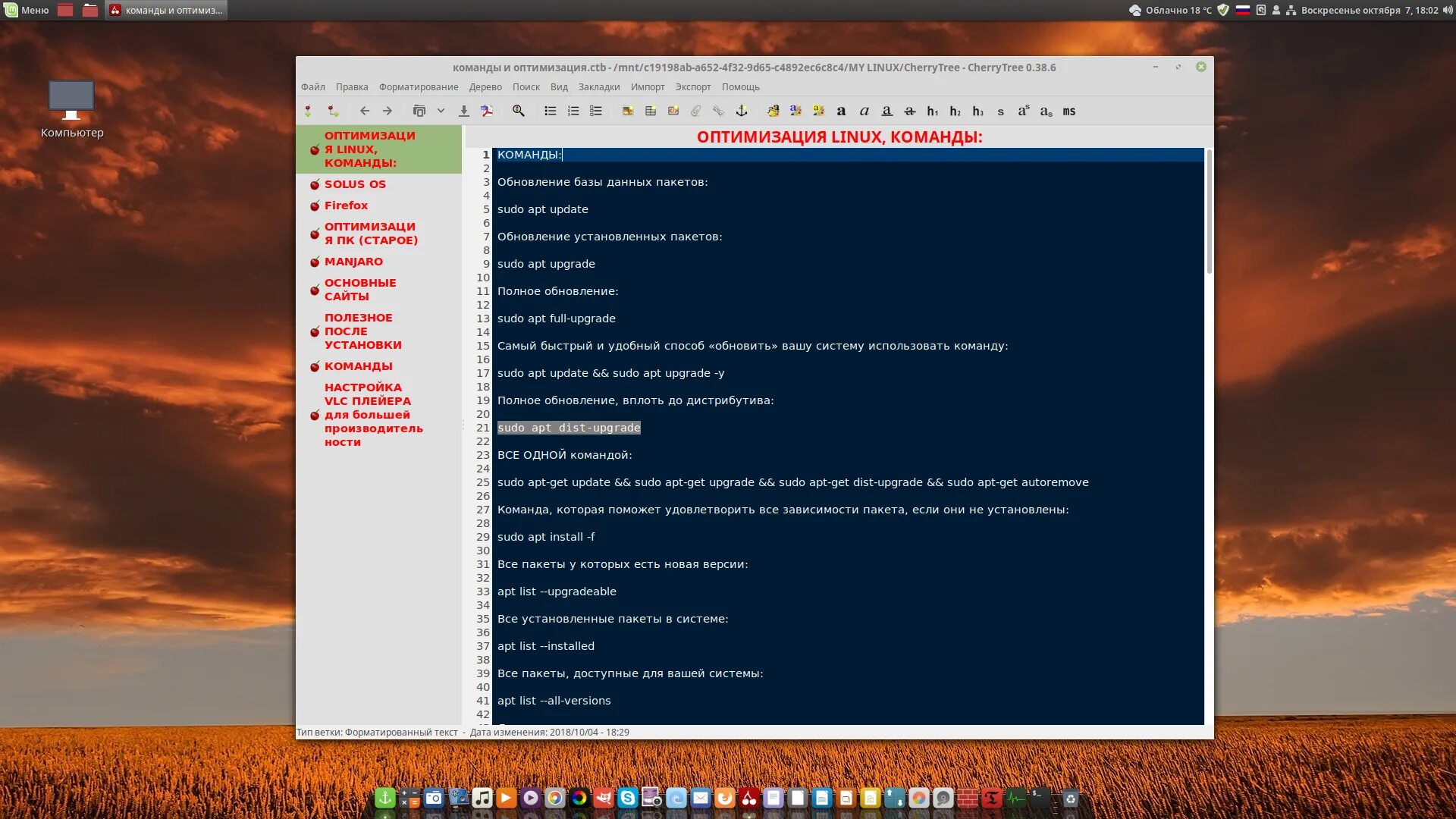This screenshot has width=1456, height=819.
Task: Expand the dropdown arrow beside the windows icon
Action: 441,111
